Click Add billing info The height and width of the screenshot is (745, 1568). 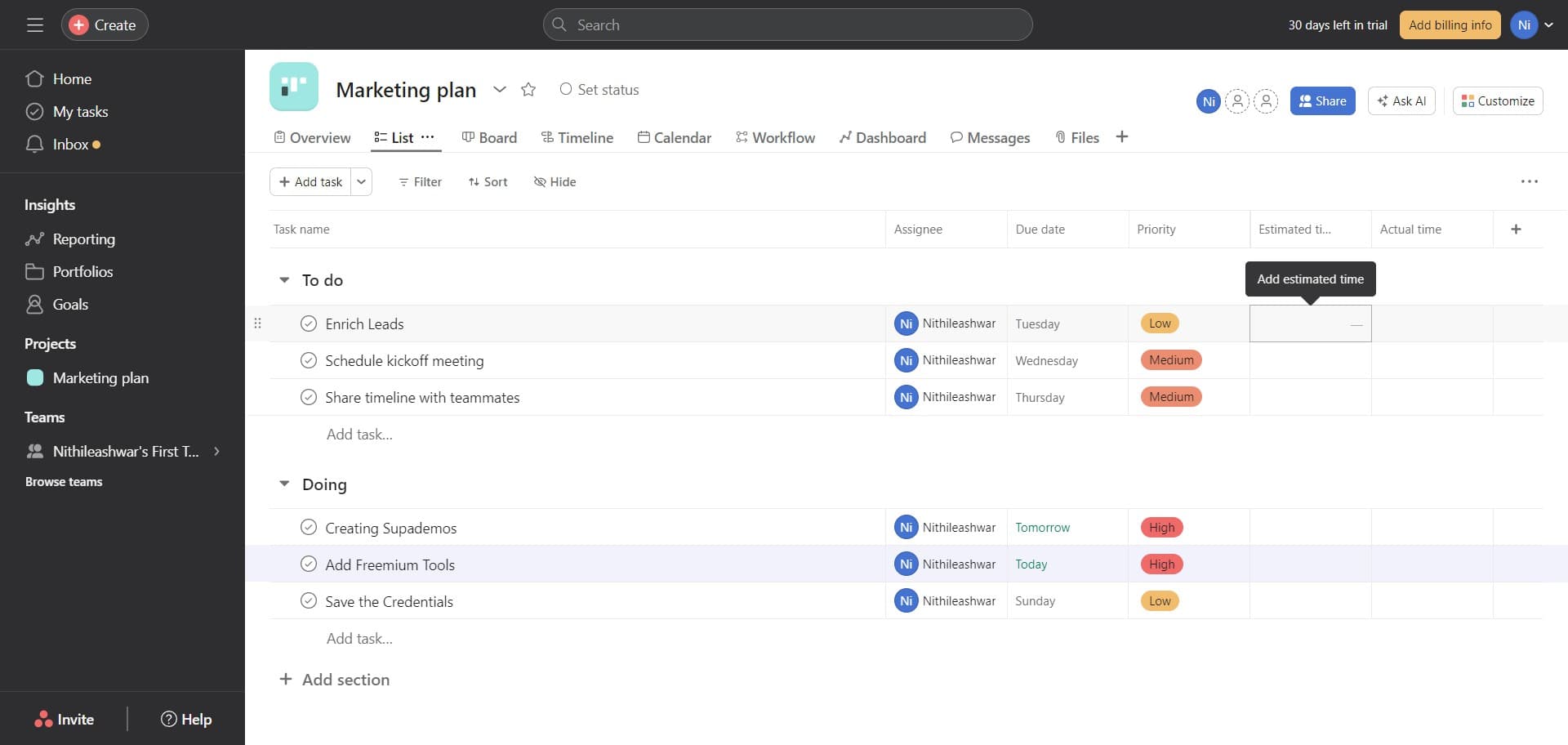click(x=1450, y=25)
